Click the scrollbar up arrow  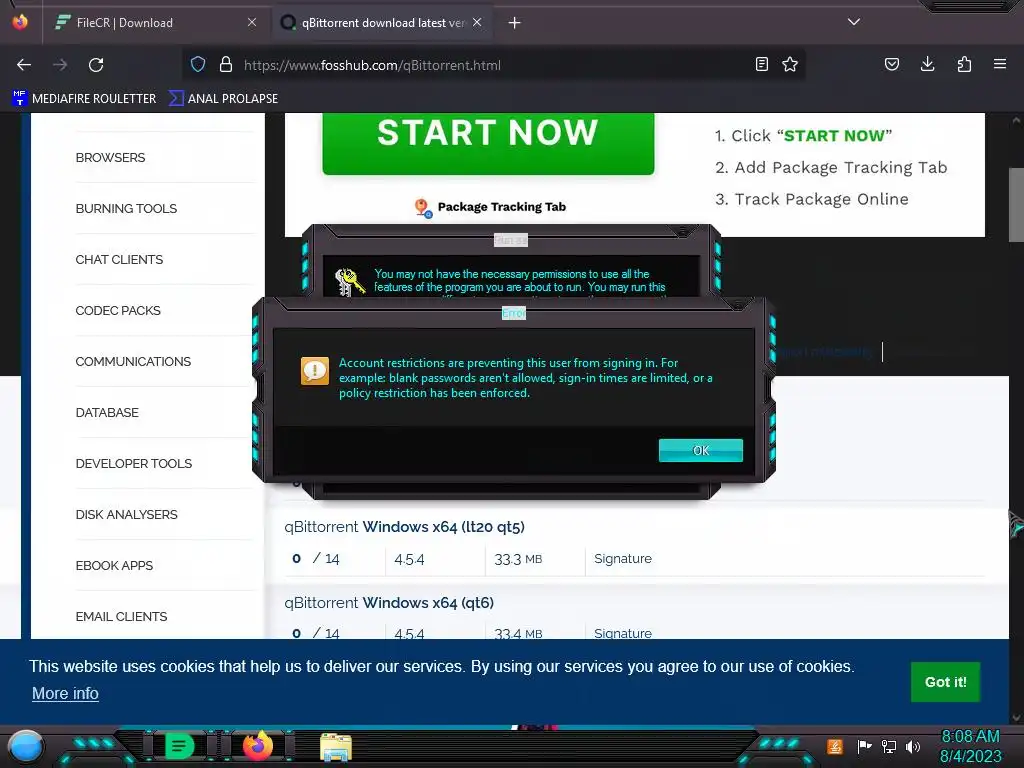1016,120
